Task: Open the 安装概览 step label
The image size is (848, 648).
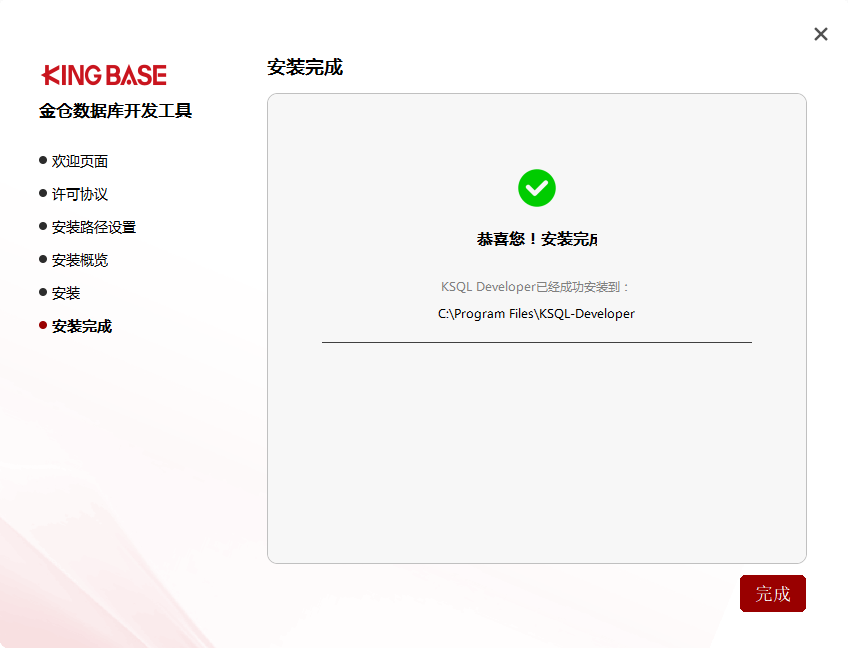Action: tap(80, 260)
